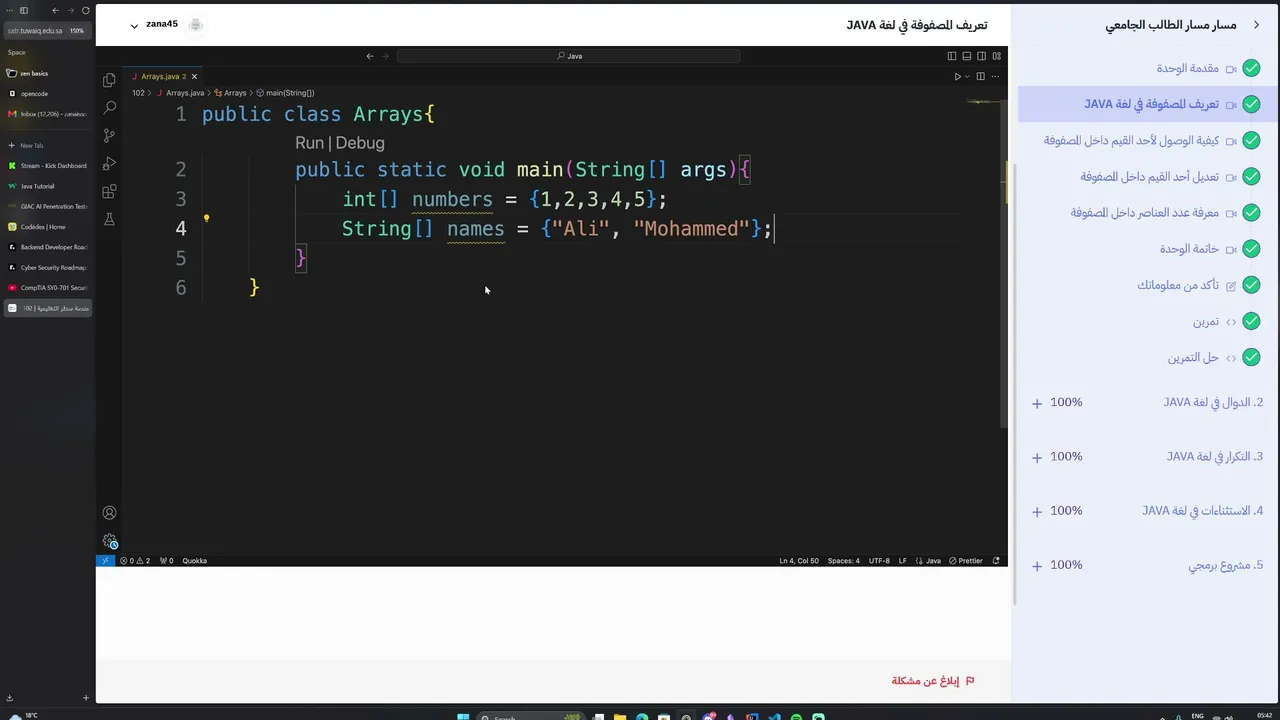Open the lesson معرفة عدد العناصر داخل المصفوفة
Viewport: 1280px width, 720px height.
pyautogui.click(x=1145, y=213)
